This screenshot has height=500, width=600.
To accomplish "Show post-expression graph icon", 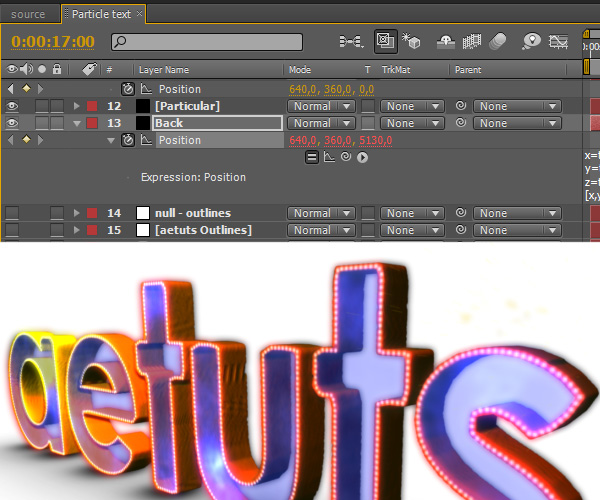I will click(329, 156).
